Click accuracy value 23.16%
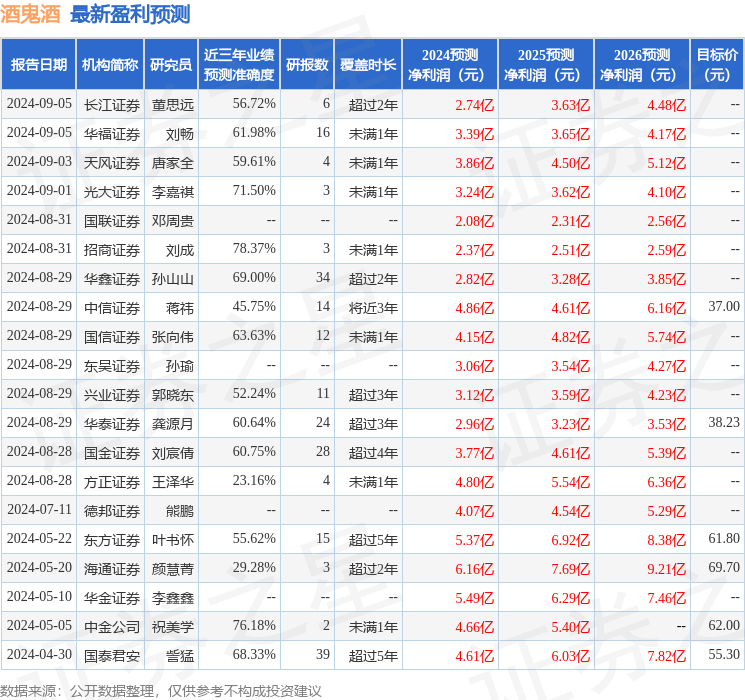This screenshot has height=700, width=745. (x=254, y=480)
